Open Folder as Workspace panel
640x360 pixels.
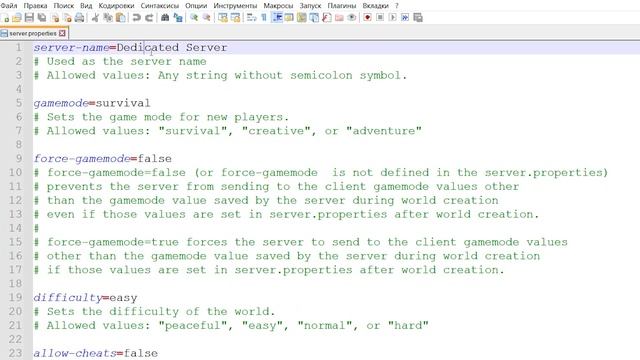coord(339,18)
